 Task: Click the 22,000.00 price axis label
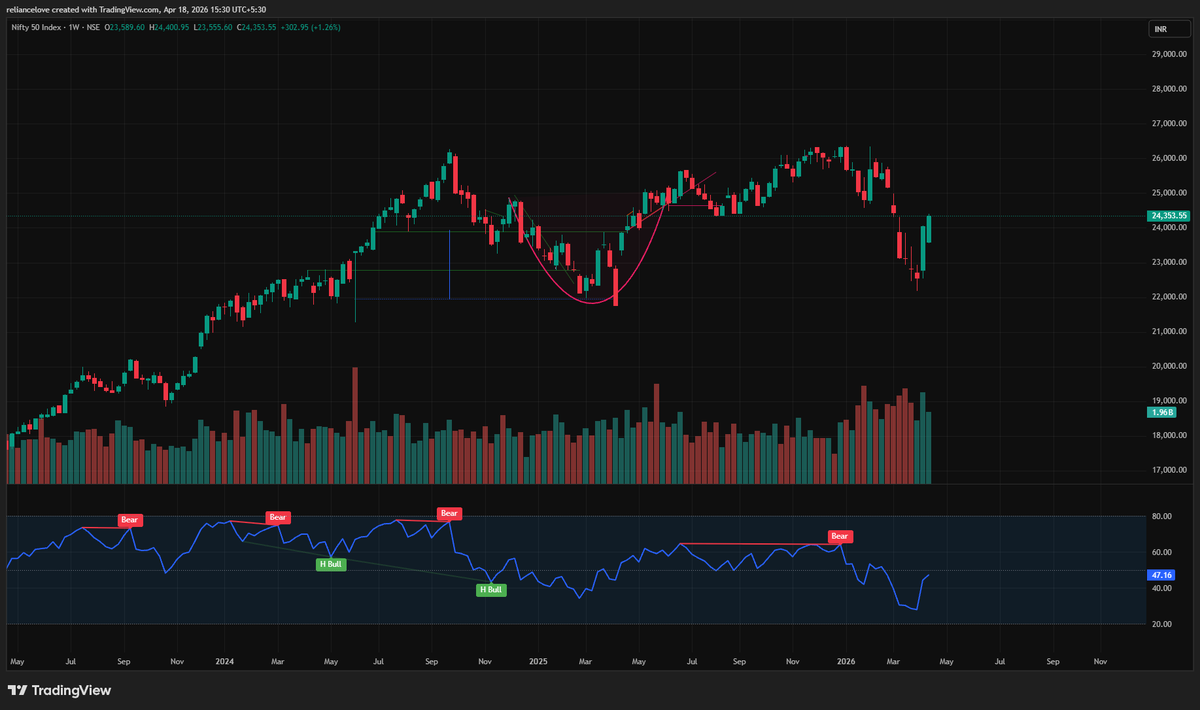1168,297
